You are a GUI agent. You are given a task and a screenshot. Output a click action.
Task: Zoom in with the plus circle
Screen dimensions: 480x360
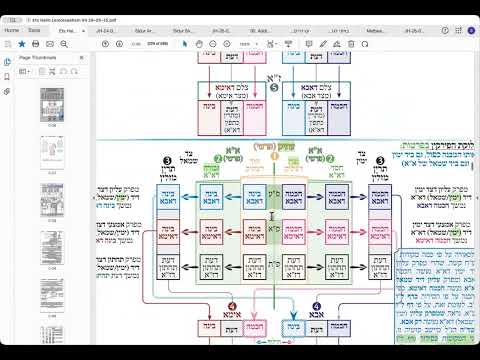tap(227, 44)
